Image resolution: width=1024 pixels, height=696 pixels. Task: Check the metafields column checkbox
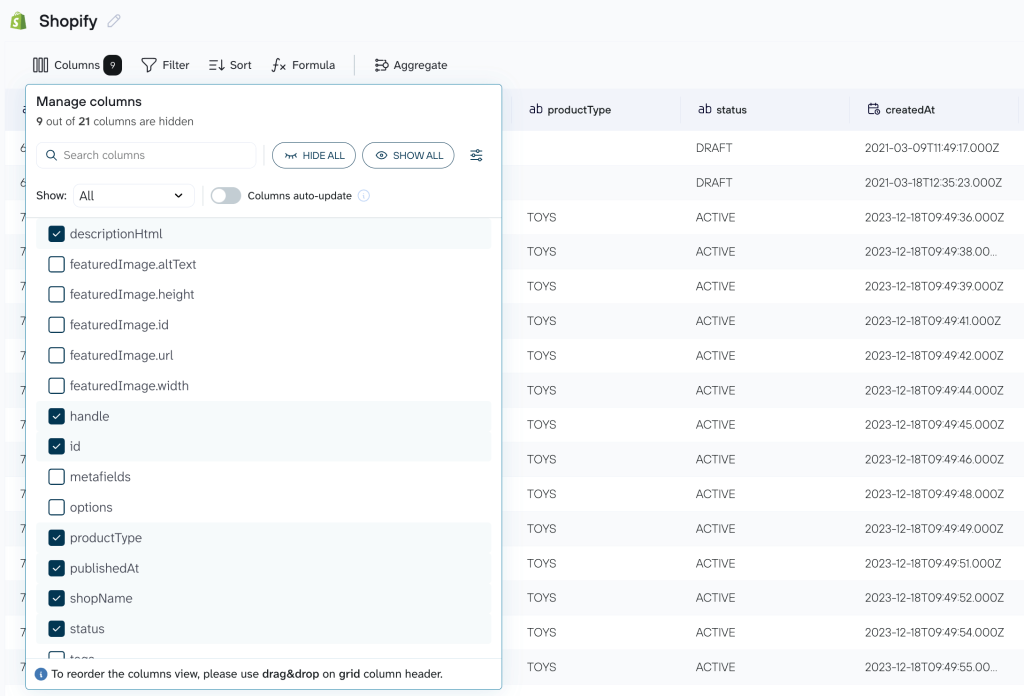click(57, 477)
